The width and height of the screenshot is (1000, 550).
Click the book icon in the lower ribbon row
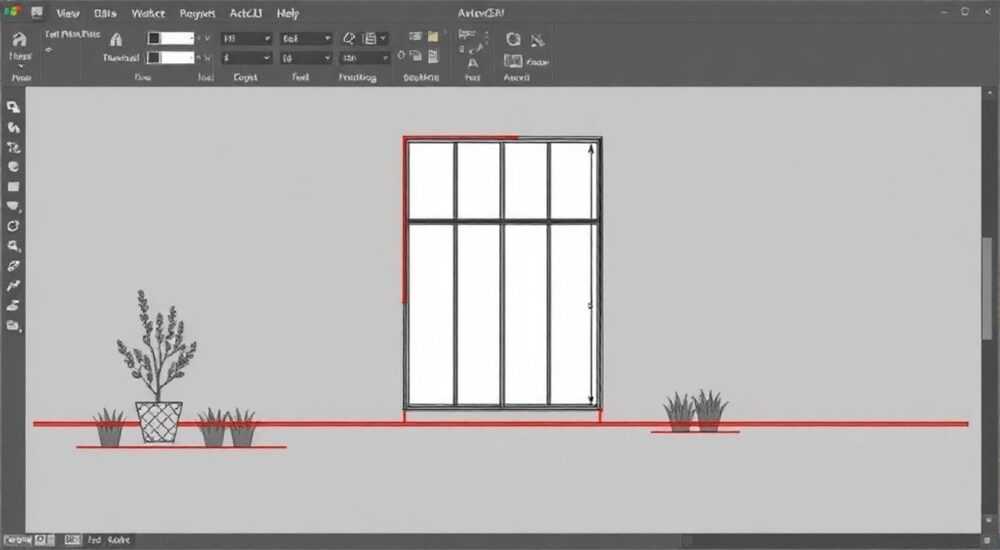pos(513,61)
